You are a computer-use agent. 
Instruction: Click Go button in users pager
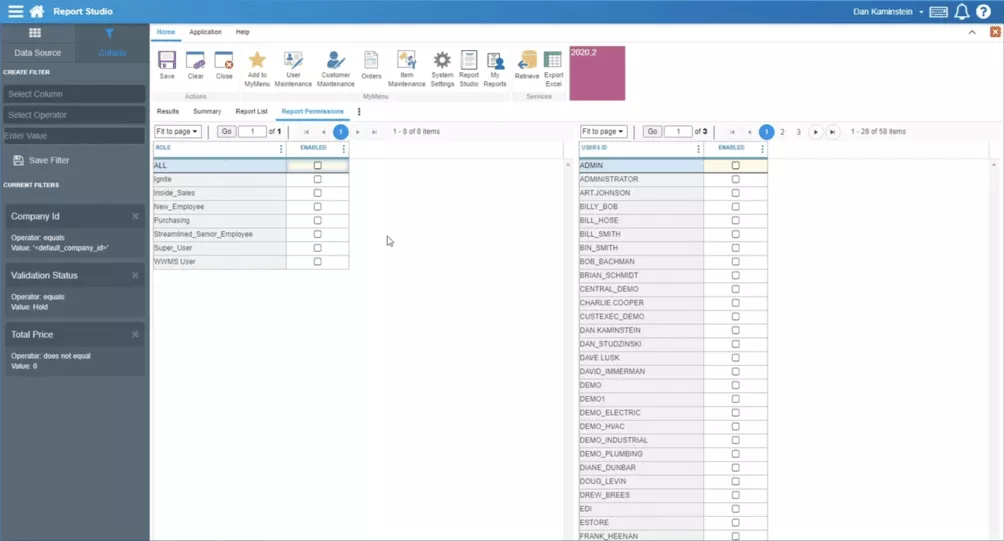(x=652, y=131)
